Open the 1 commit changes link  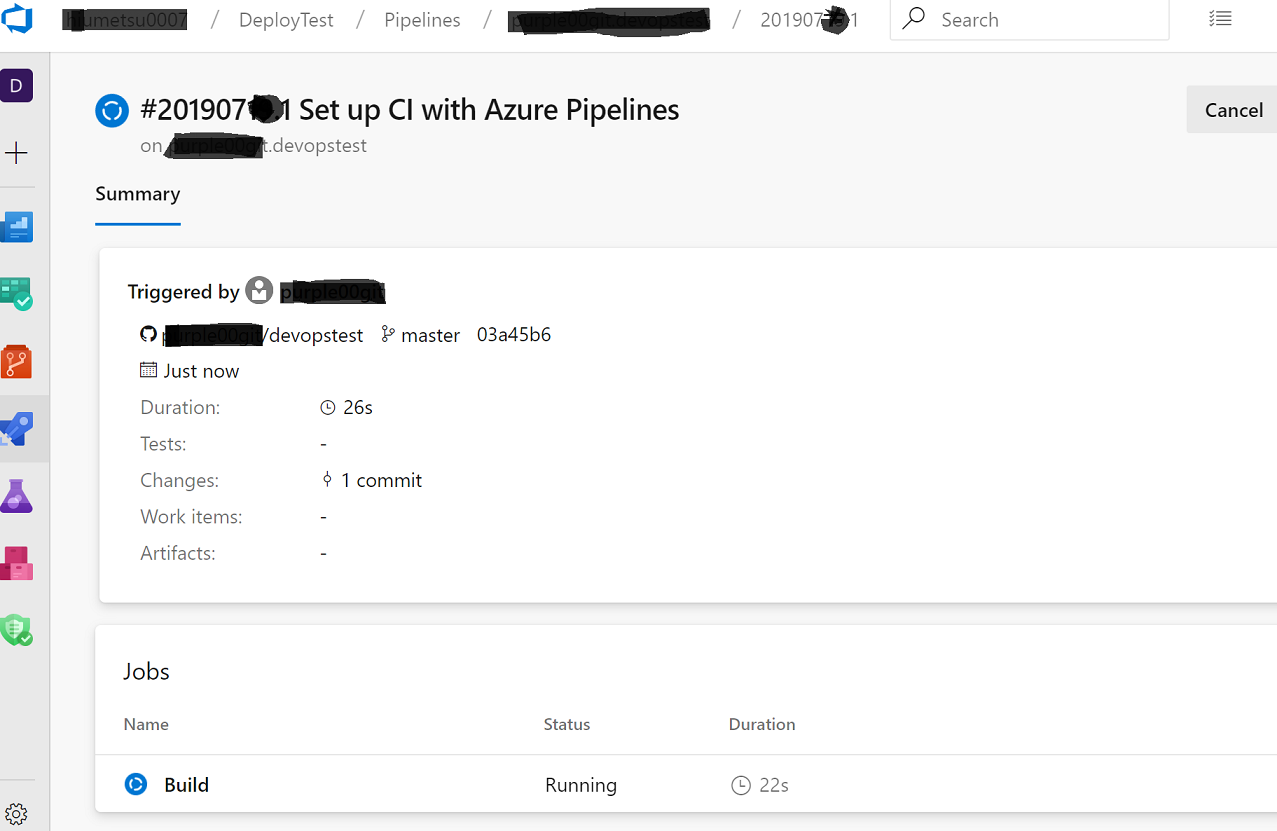[381, 480]
